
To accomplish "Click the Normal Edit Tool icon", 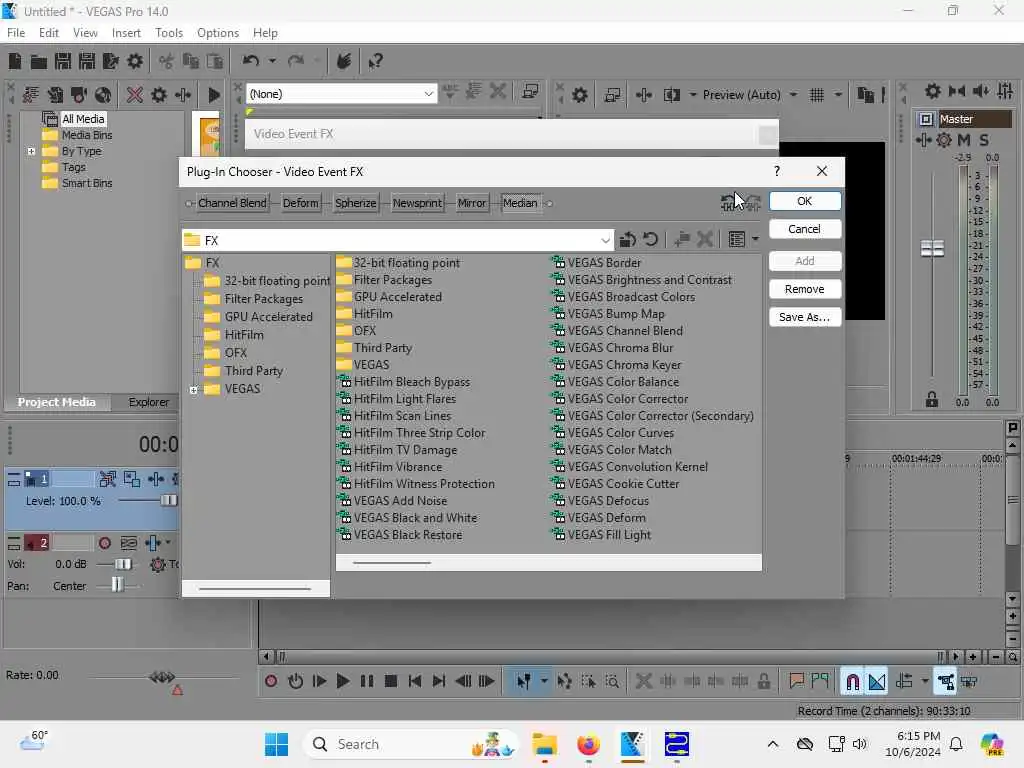I will pos(523,682).
